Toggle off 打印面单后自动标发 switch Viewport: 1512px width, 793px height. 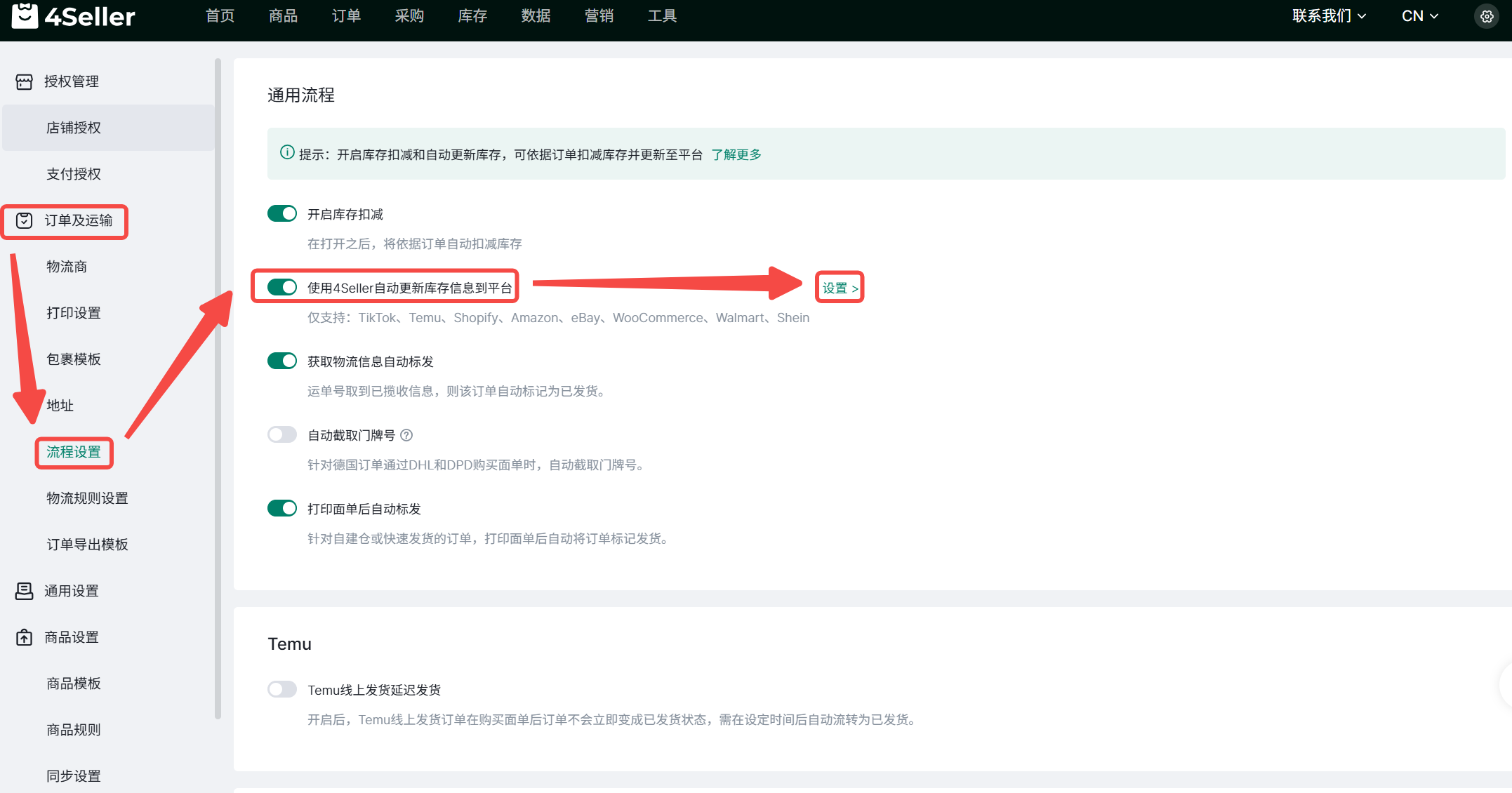[282, 508]
